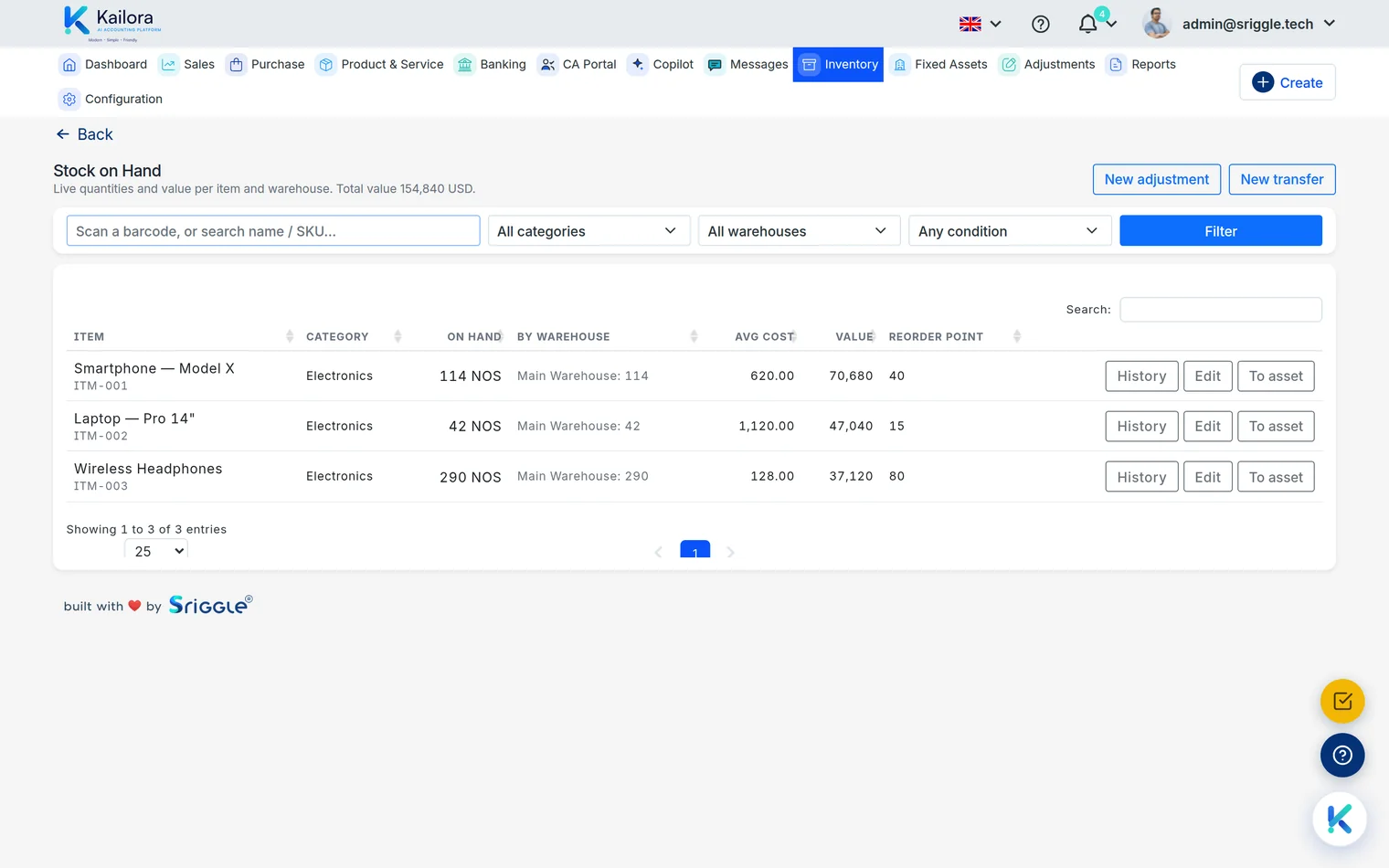
Task: Launch the Kailora assistant floating button
Action: coord(1340,819)
